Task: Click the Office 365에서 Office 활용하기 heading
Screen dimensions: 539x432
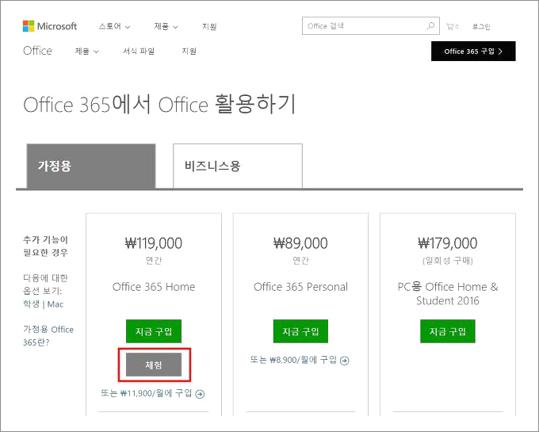Action: coord(160,104)
